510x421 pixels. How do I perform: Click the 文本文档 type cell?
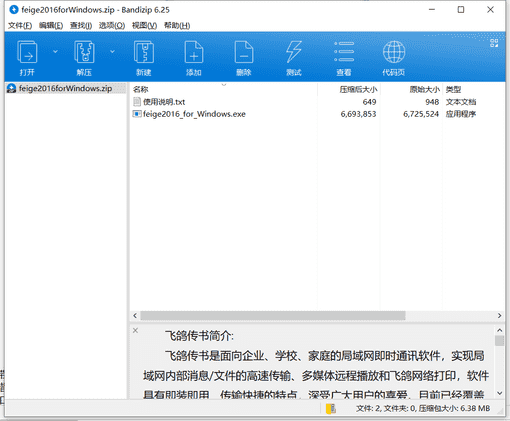(461, 102)
